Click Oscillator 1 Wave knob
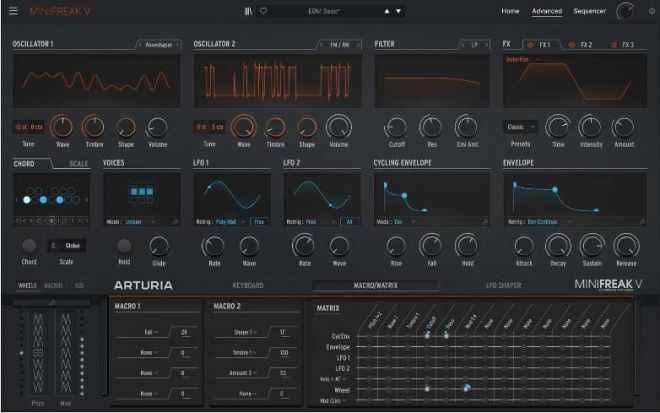This screenshot has height=413, width=660. click(x=62, y=126)
